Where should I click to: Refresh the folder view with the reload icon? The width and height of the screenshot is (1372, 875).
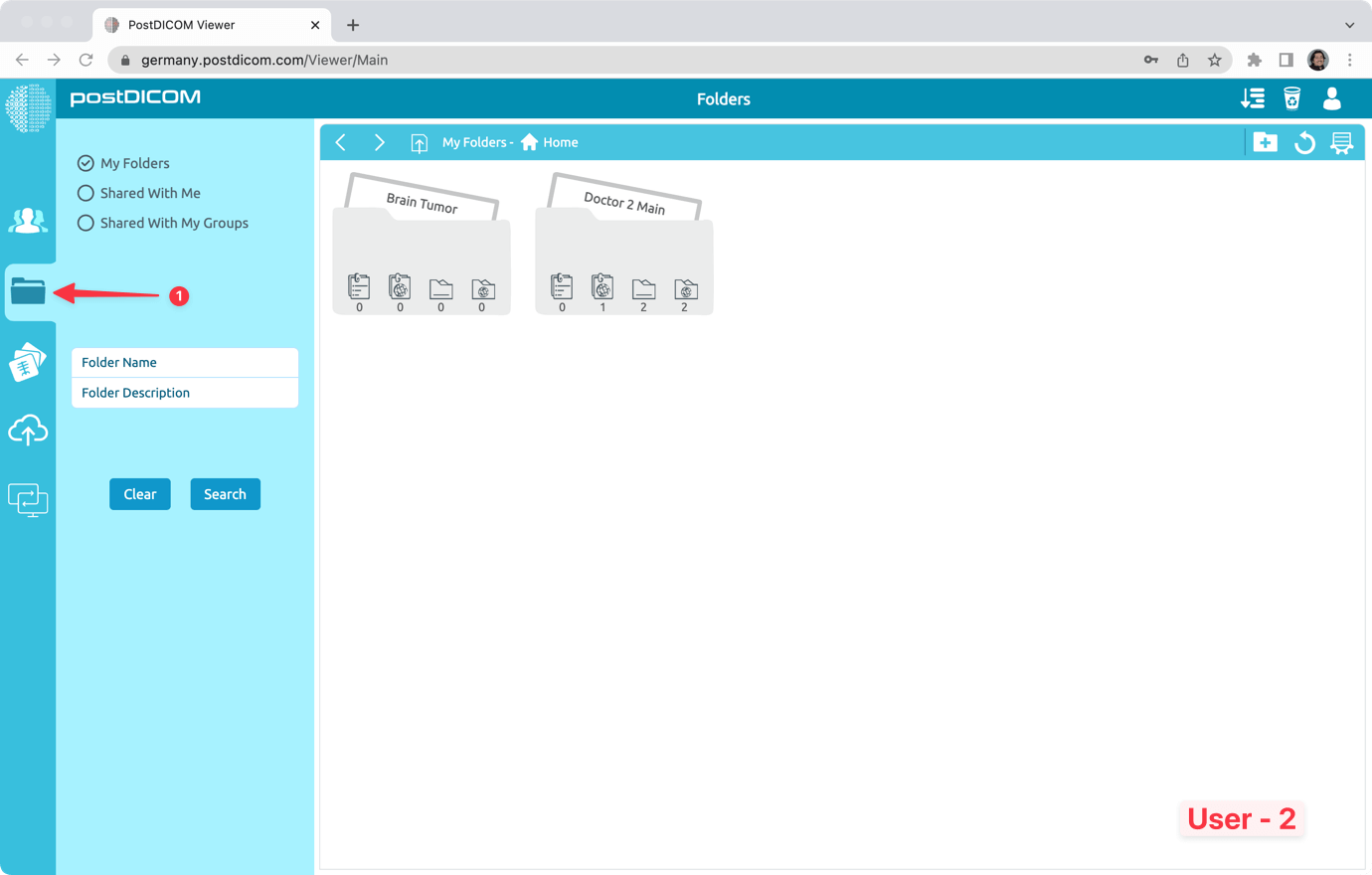pyautogui.click(x=1303, y=142)
